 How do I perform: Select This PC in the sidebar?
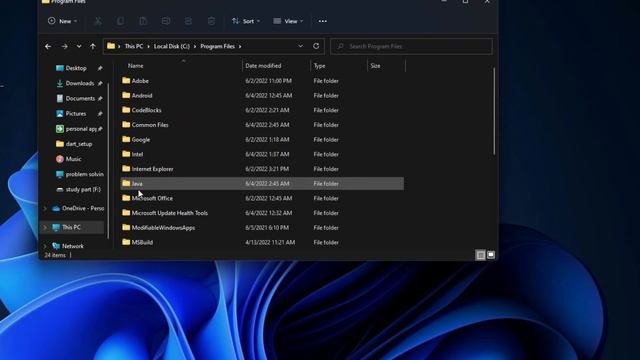[71, 227]
